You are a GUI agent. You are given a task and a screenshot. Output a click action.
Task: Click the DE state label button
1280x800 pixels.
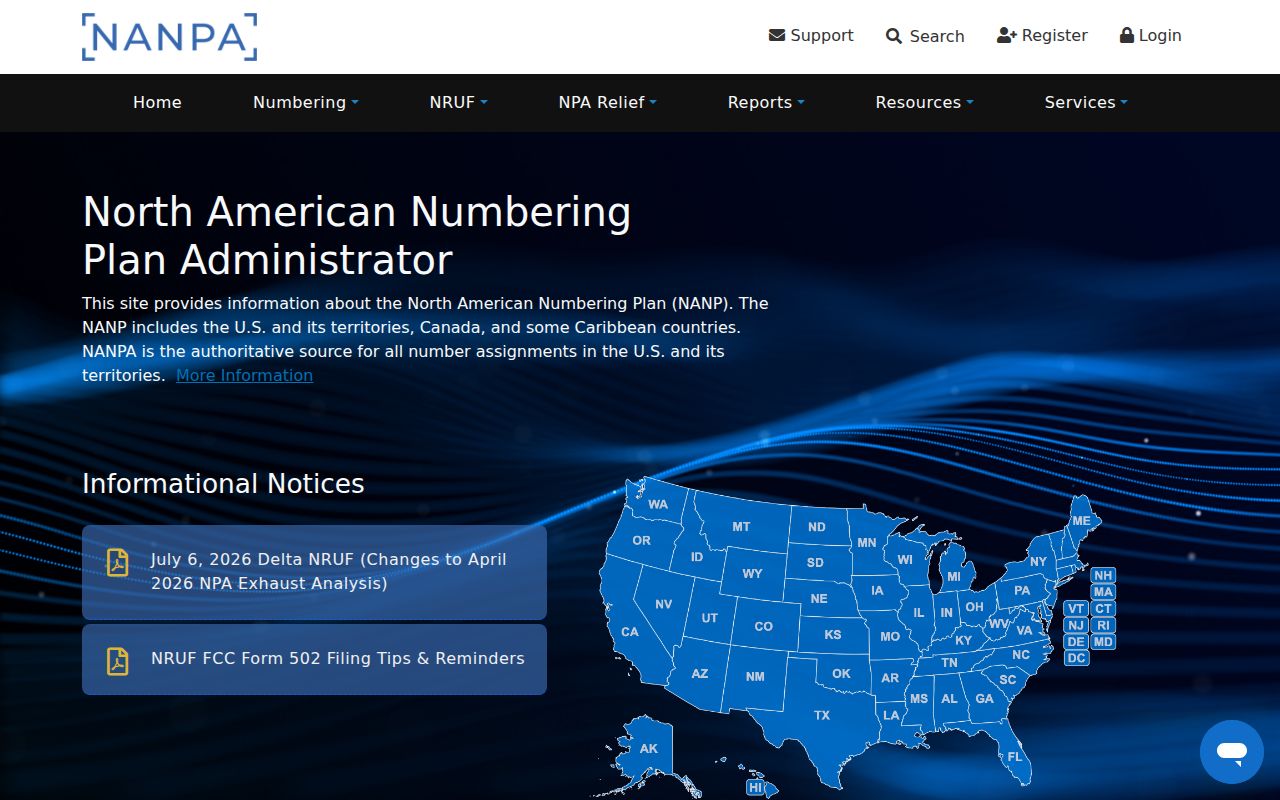pyautogui.click(x=1076, y=641)
